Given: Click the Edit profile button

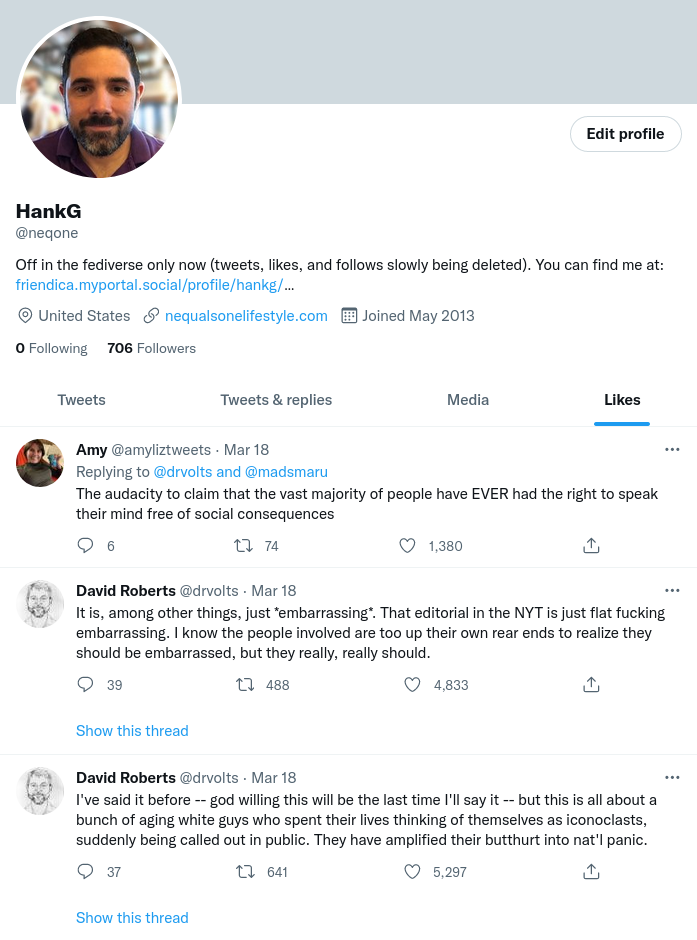Looking at the screenshot, I should [625, 134].
